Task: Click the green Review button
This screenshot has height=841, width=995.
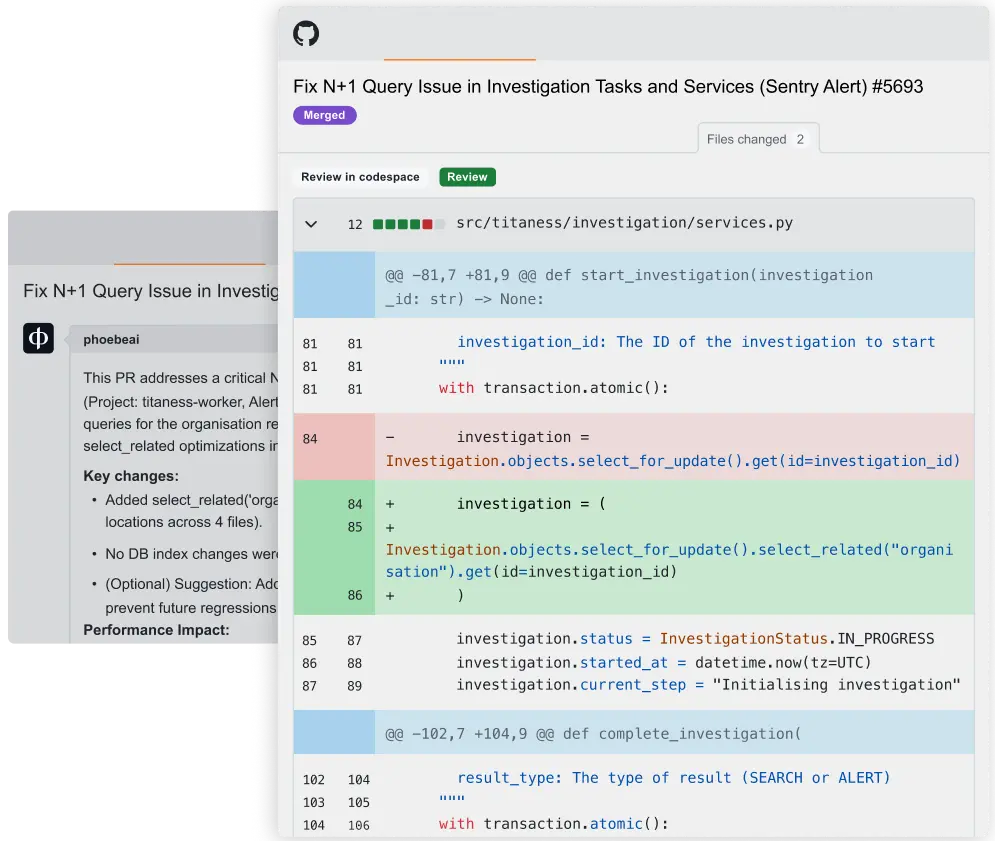Action: [466, 176]
